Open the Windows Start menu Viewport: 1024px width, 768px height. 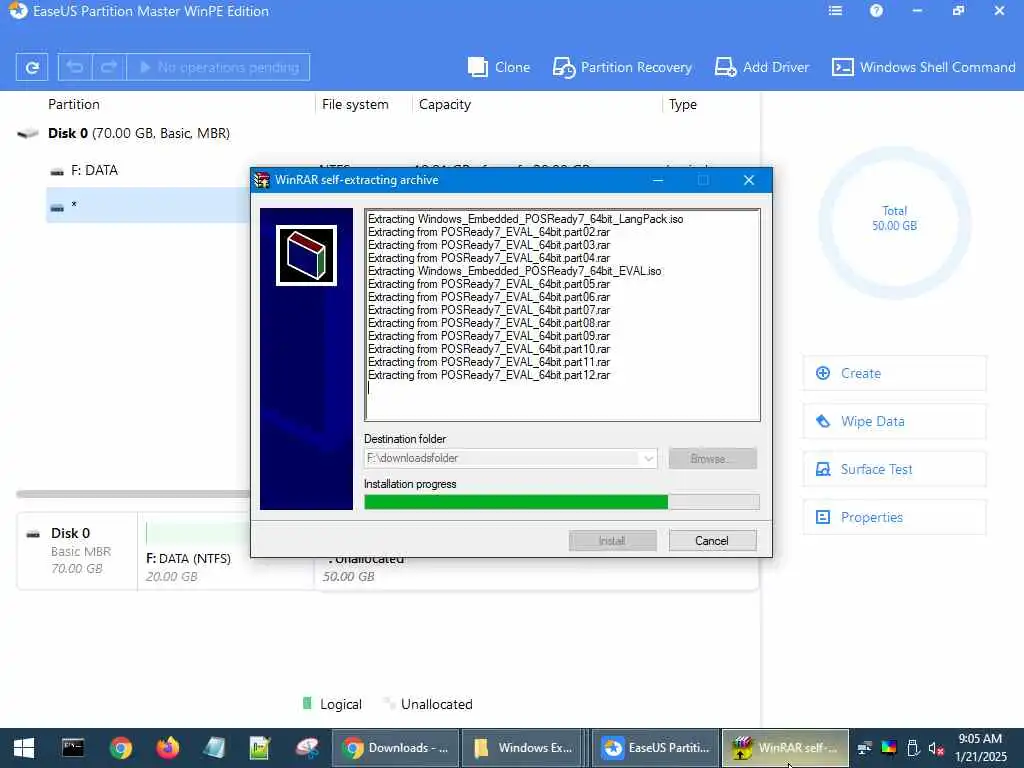[x=24, y=748]
